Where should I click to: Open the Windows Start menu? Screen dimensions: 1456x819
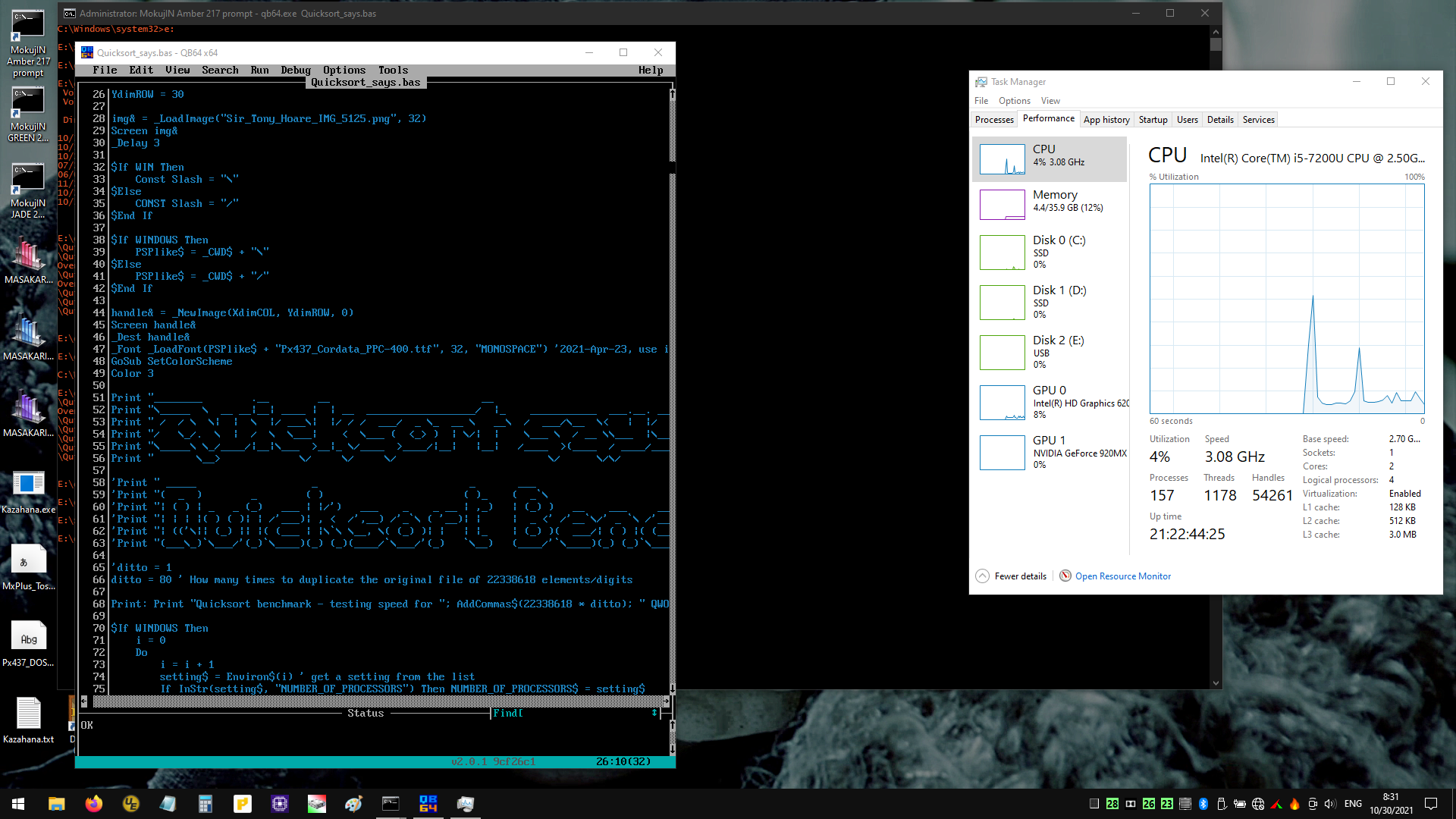[18, 804]
